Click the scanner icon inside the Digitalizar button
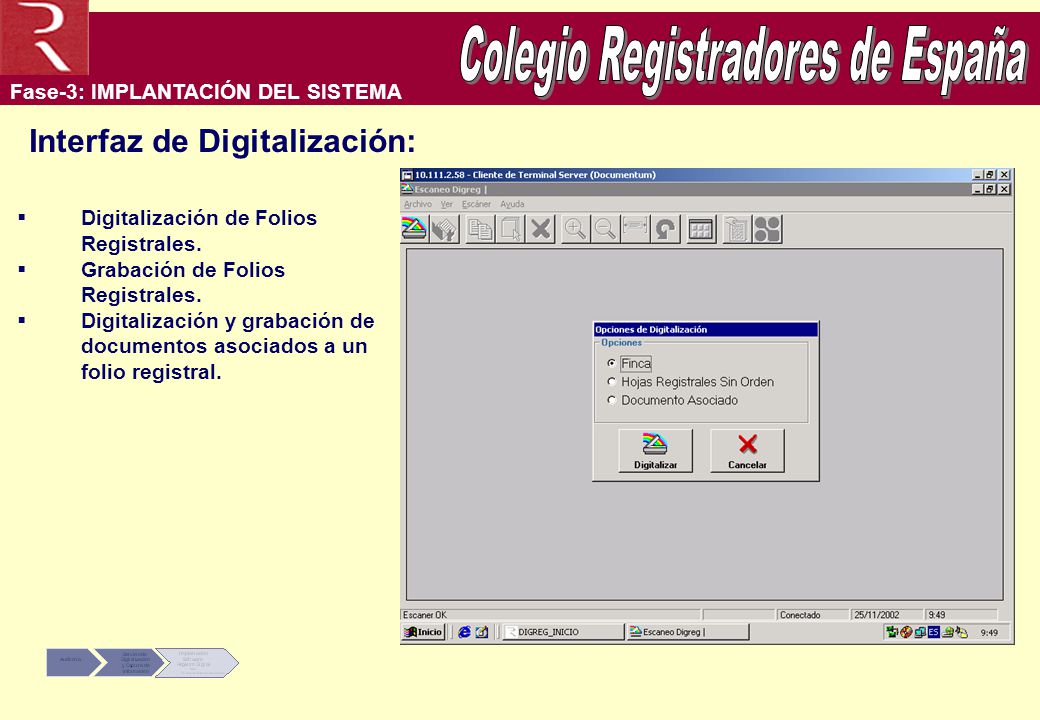 (655, 444)
